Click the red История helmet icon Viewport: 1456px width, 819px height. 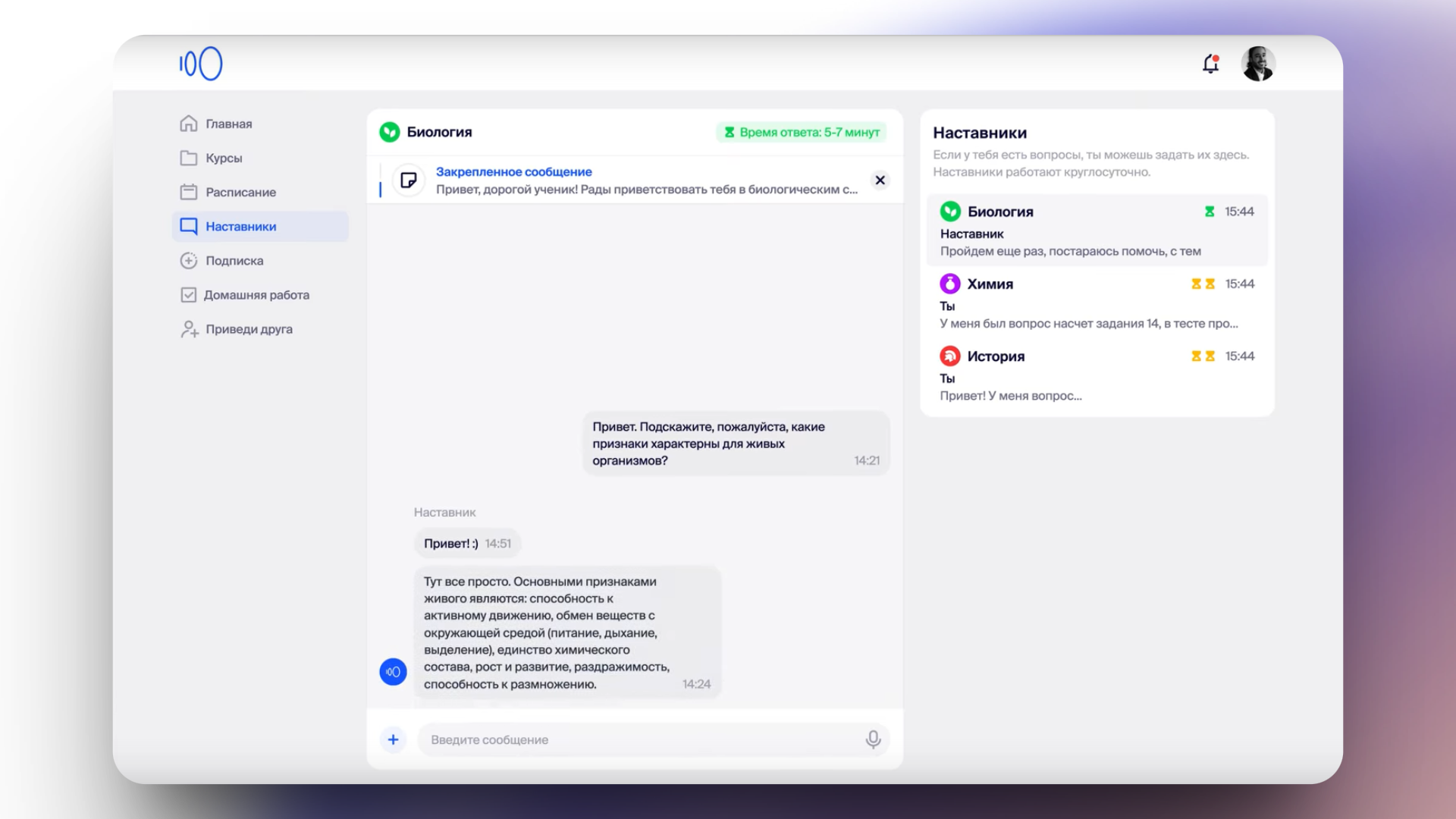(950, 356)
